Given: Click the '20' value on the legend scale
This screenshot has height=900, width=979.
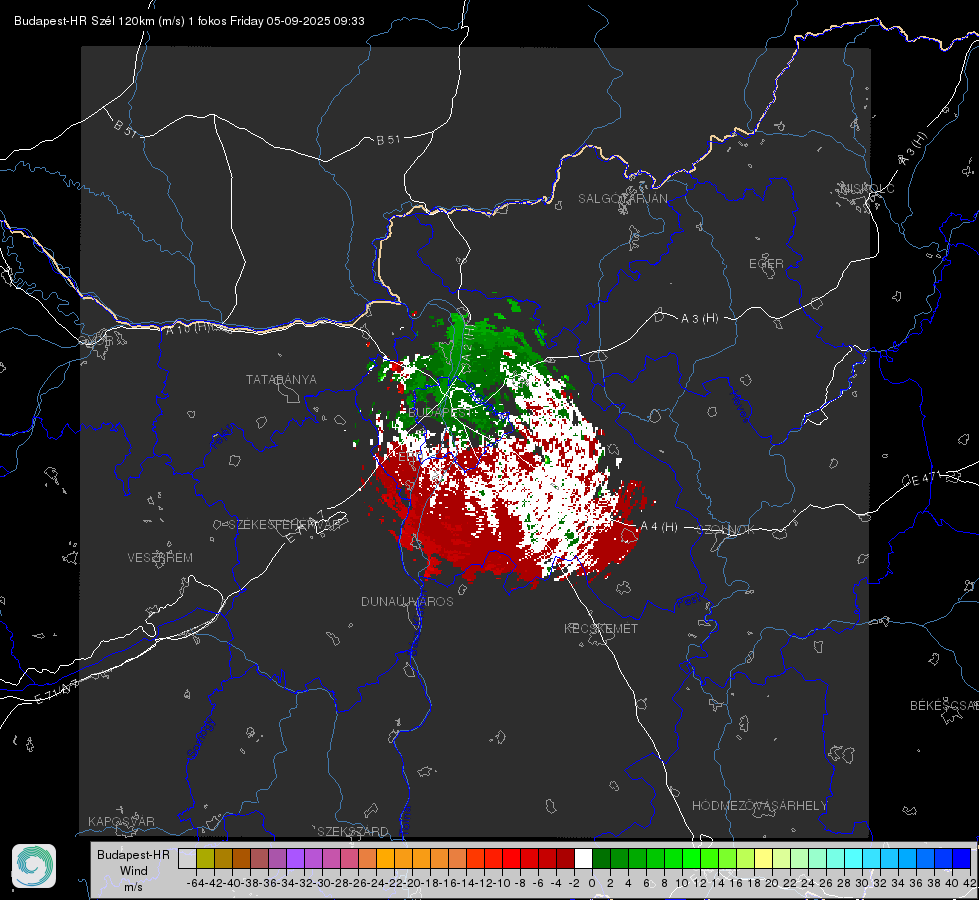Looking at the screenshot, I should pyautogui.click(x=772, y=883).
